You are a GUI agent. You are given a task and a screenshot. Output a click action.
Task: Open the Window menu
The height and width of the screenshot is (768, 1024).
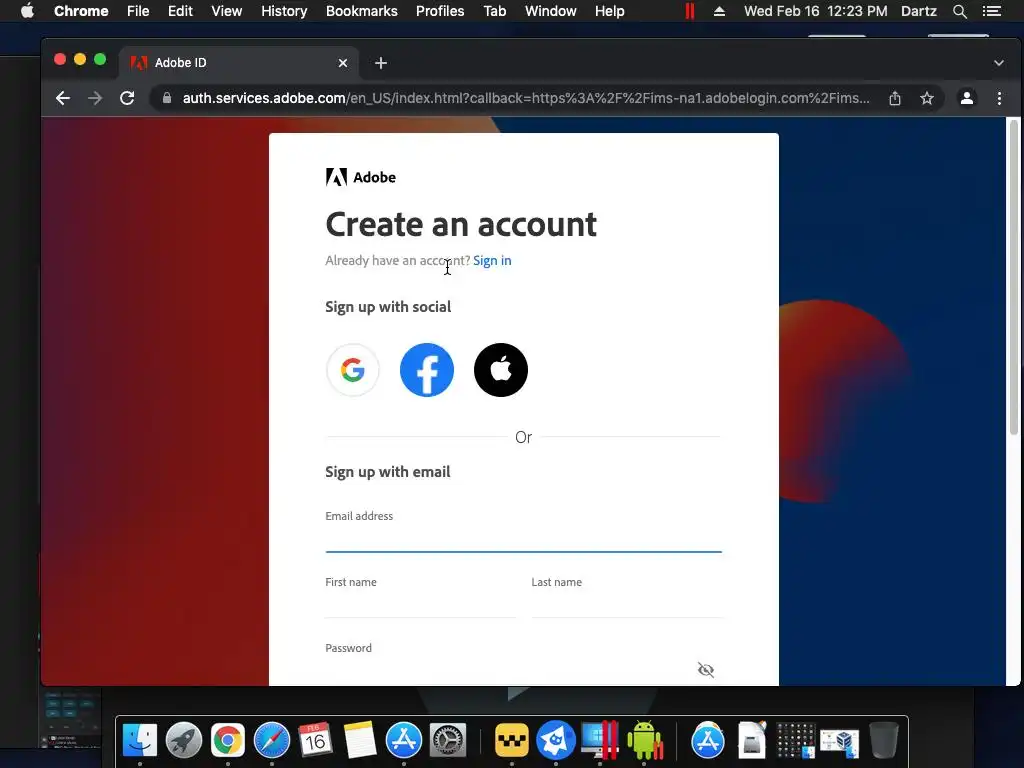(x=551, y=11)
